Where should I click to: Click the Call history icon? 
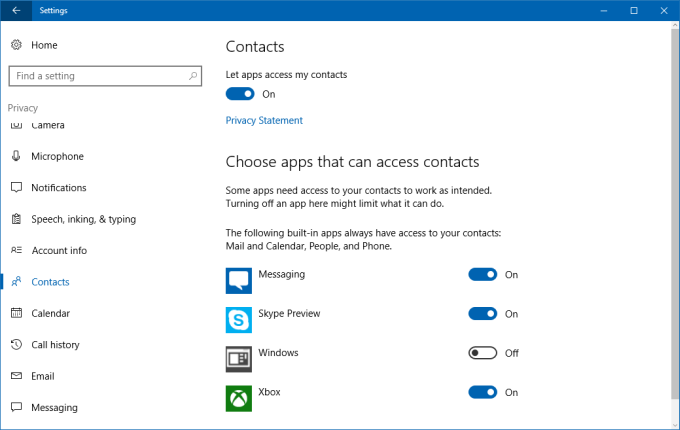pyautogui.click(x=16, y=345)
